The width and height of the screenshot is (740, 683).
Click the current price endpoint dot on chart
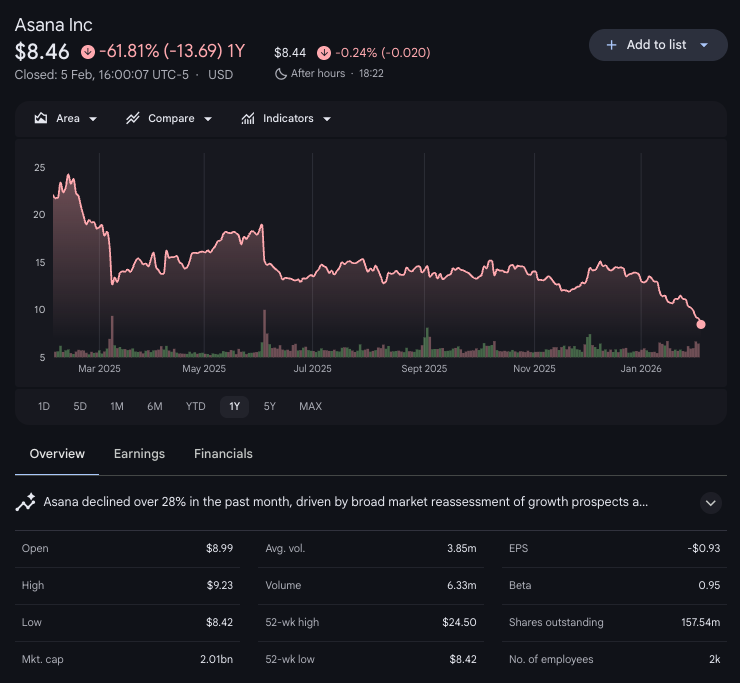pos(701,324)
